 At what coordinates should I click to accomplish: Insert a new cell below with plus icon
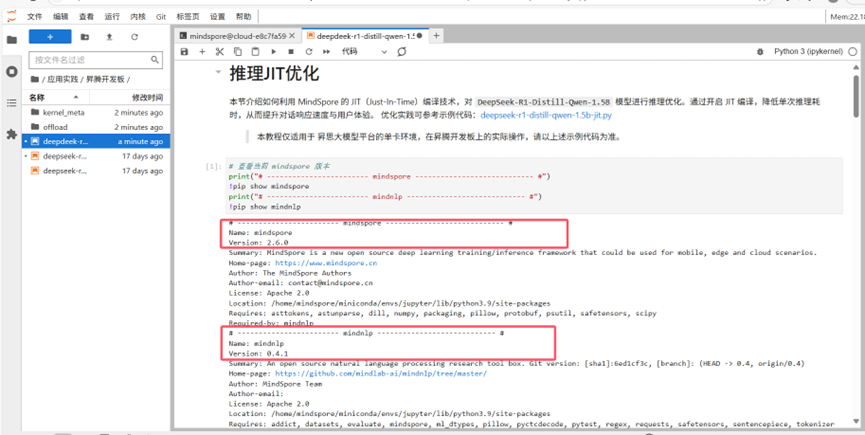202,52
